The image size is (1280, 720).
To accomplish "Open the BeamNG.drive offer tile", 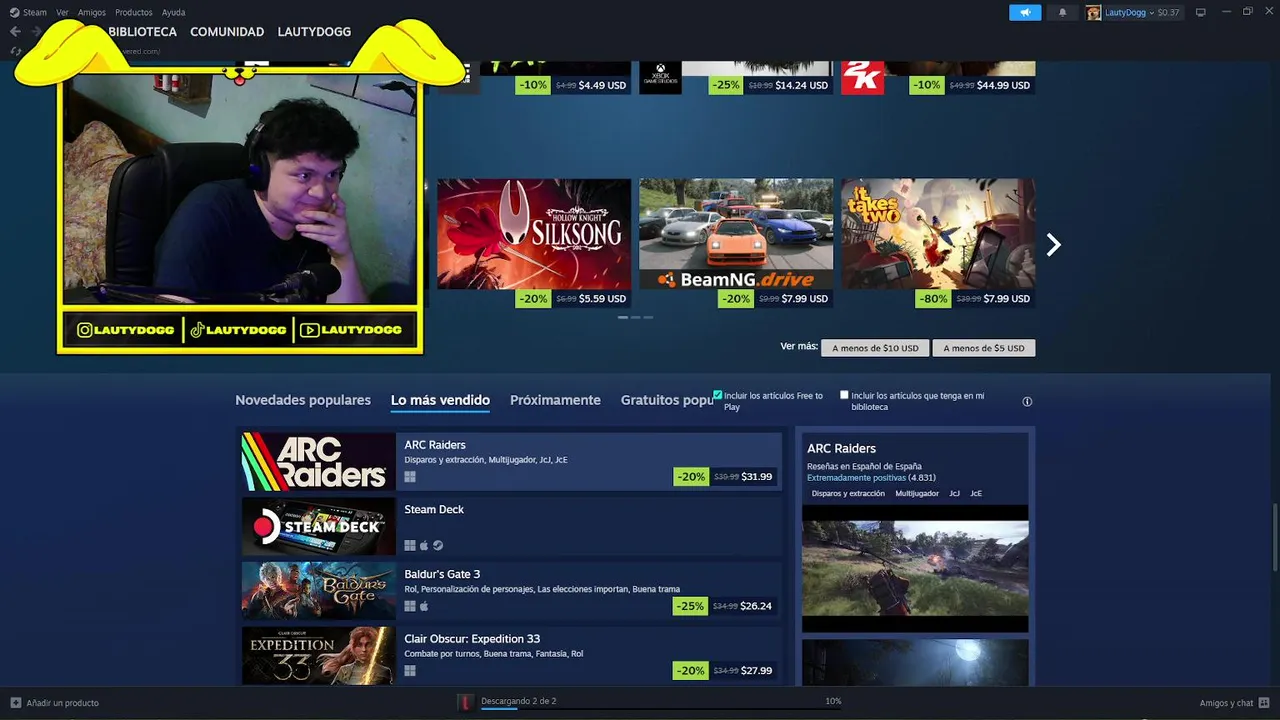I will click(736, 243).
